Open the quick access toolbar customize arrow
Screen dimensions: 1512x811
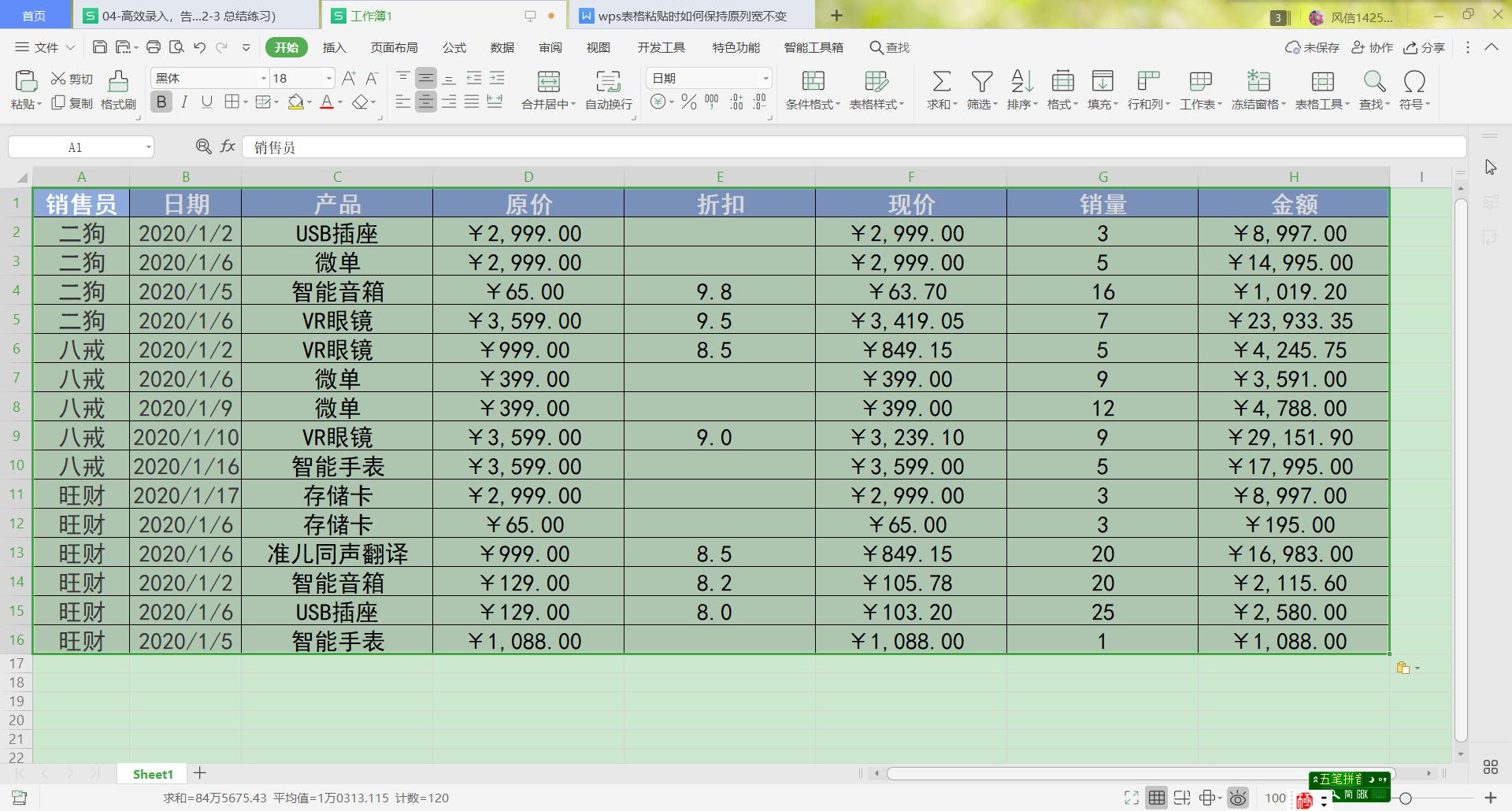246,47
